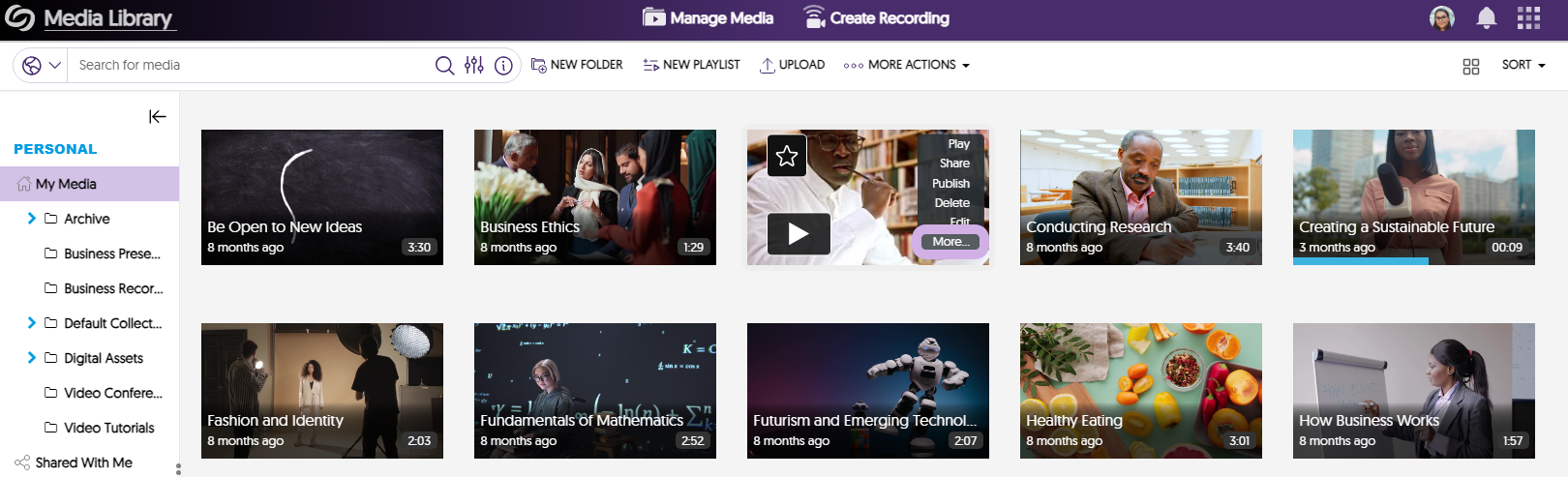
Task: Open the notifications bell
Action: (x=1486, y=17)
